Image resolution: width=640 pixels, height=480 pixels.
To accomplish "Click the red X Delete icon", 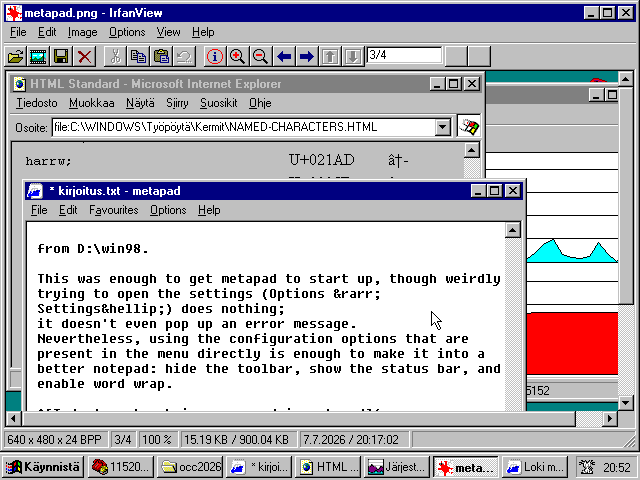I will click(x=84, y=56).
